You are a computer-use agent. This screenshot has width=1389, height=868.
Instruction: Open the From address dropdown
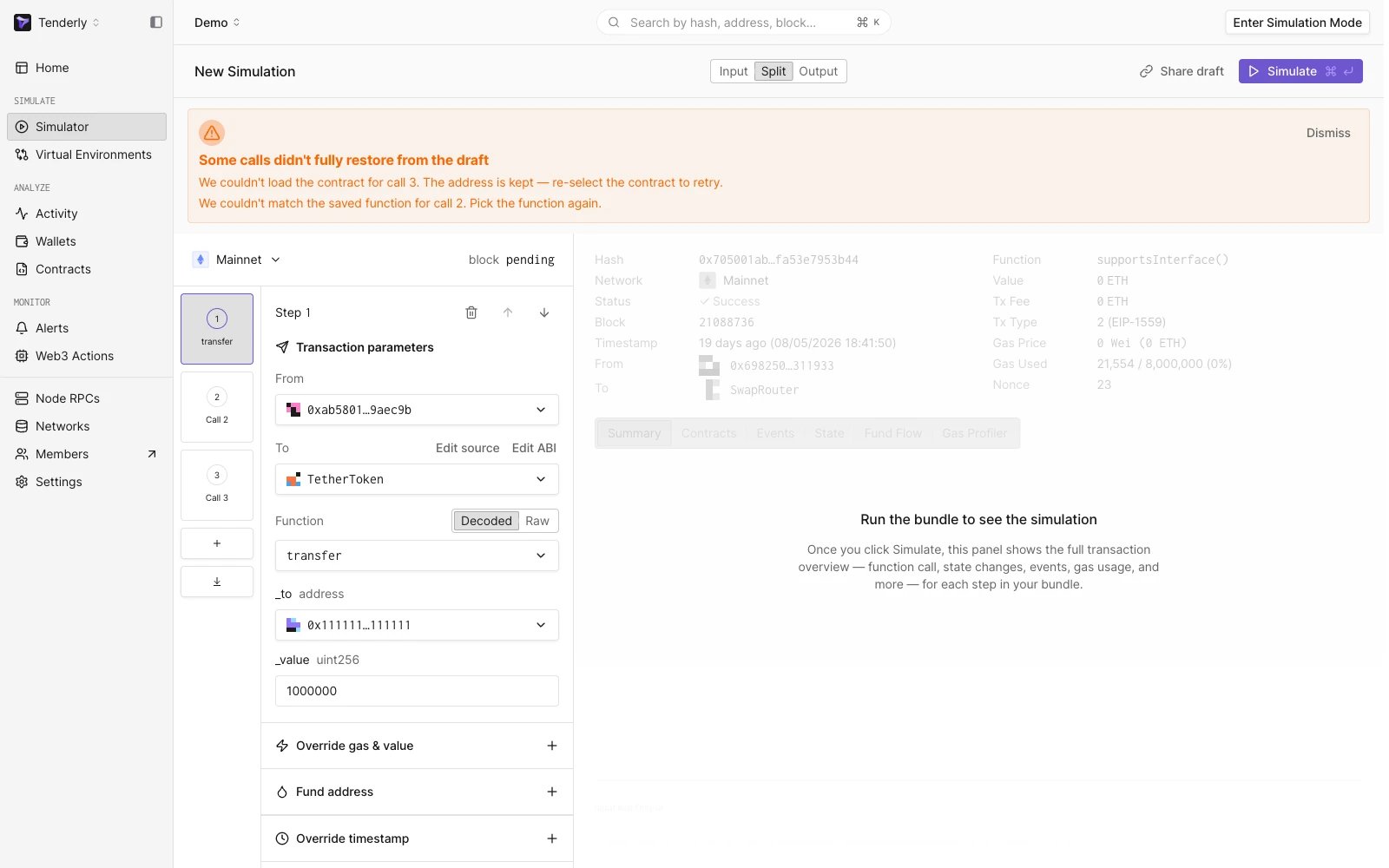pos(417,410)
